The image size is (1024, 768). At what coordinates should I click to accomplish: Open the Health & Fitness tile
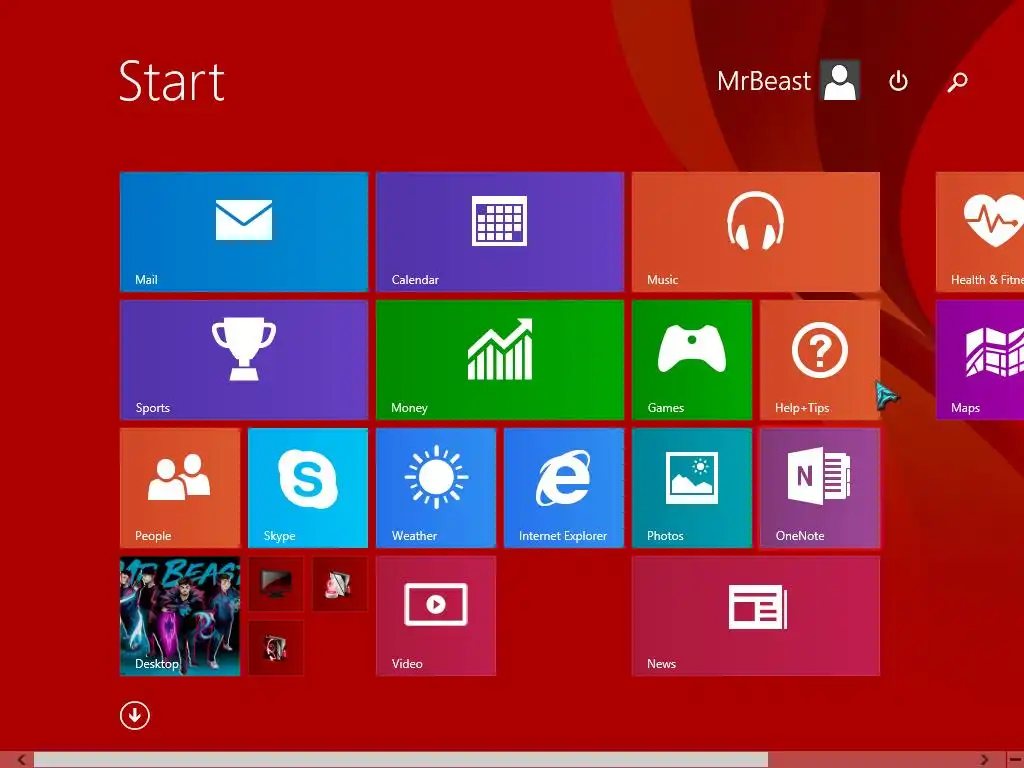tap(980, 232)
